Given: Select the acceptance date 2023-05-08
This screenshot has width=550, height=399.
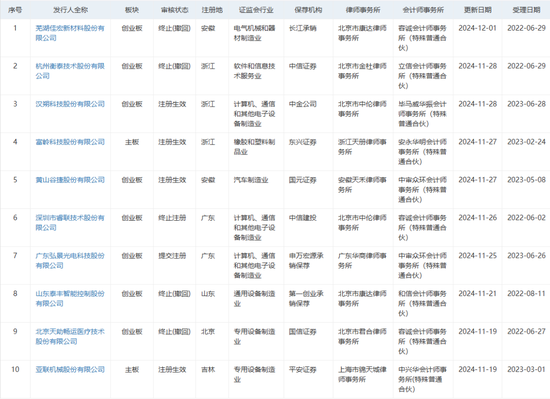Looking at the screenshot, I should pyautogui.click(x=526, y=180).
